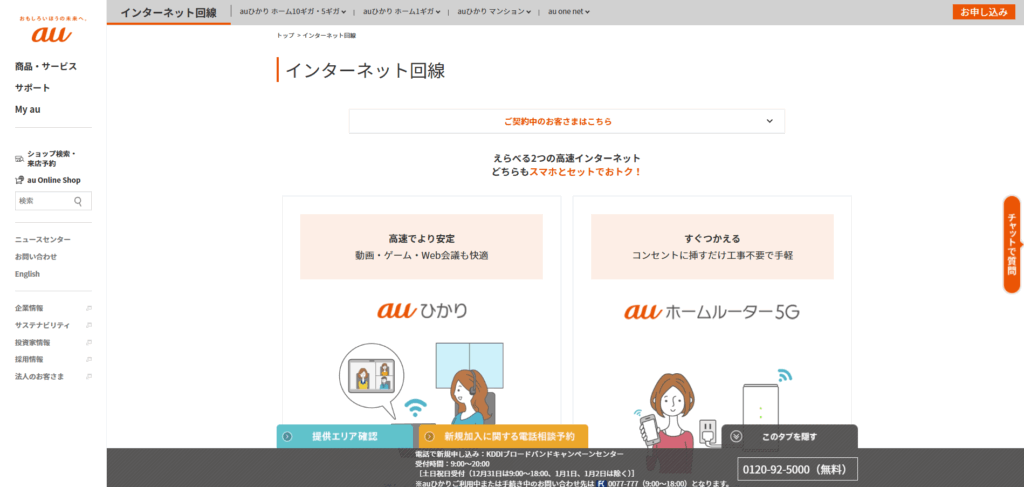Hide the phone tab with このタブを隠す
This screenshot has width=1024, height=487.
click(789, 436)
